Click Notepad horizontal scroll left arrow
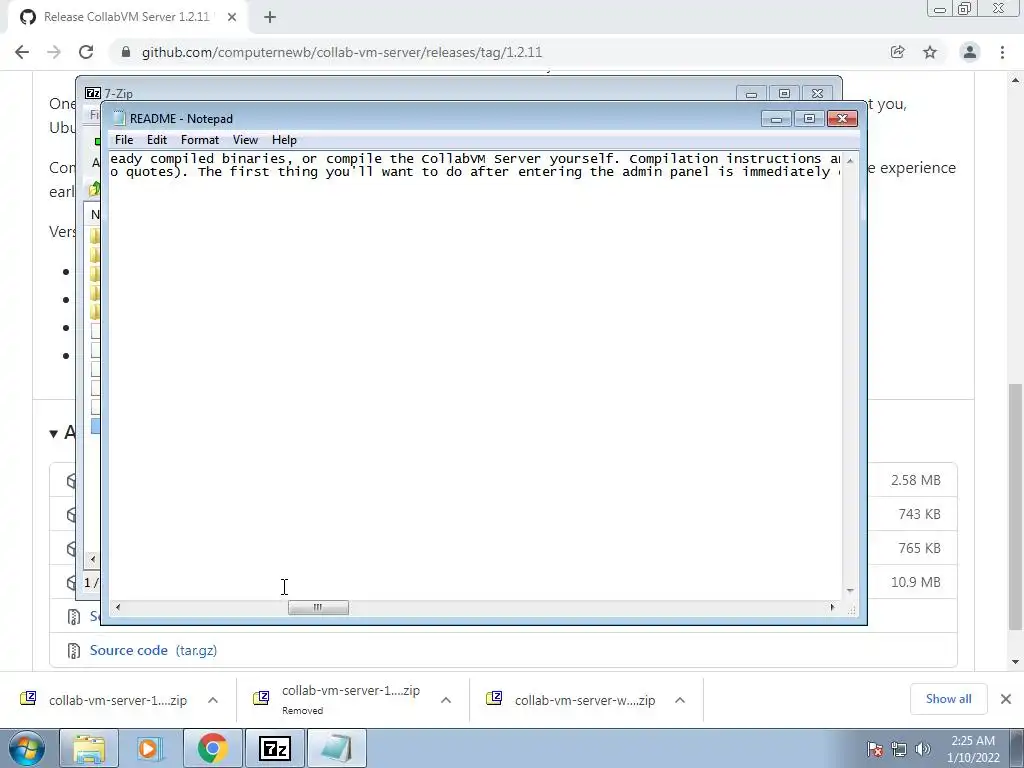 118,607
